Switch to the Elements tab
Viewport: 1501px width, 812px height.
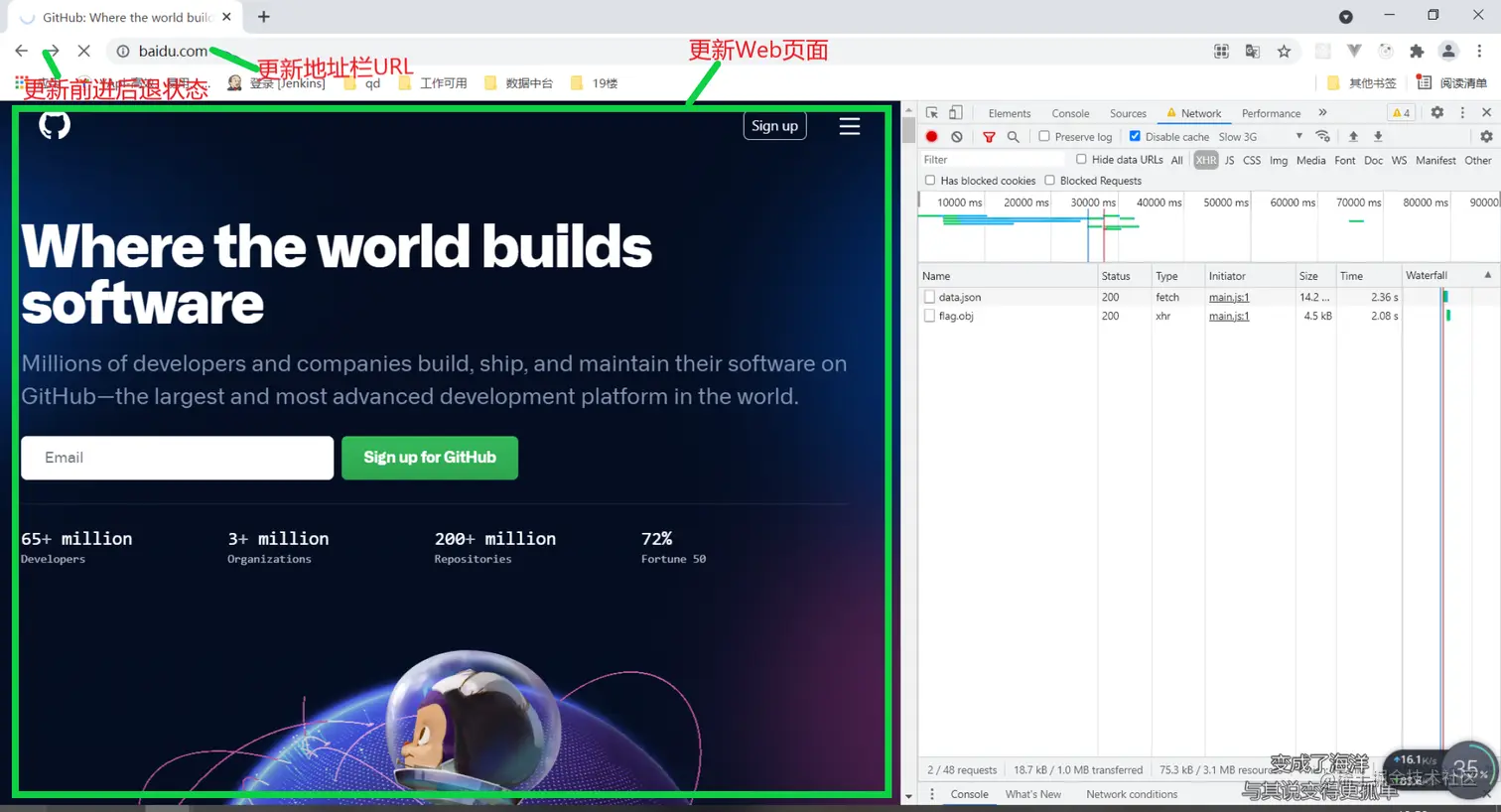pos(1010,113)
